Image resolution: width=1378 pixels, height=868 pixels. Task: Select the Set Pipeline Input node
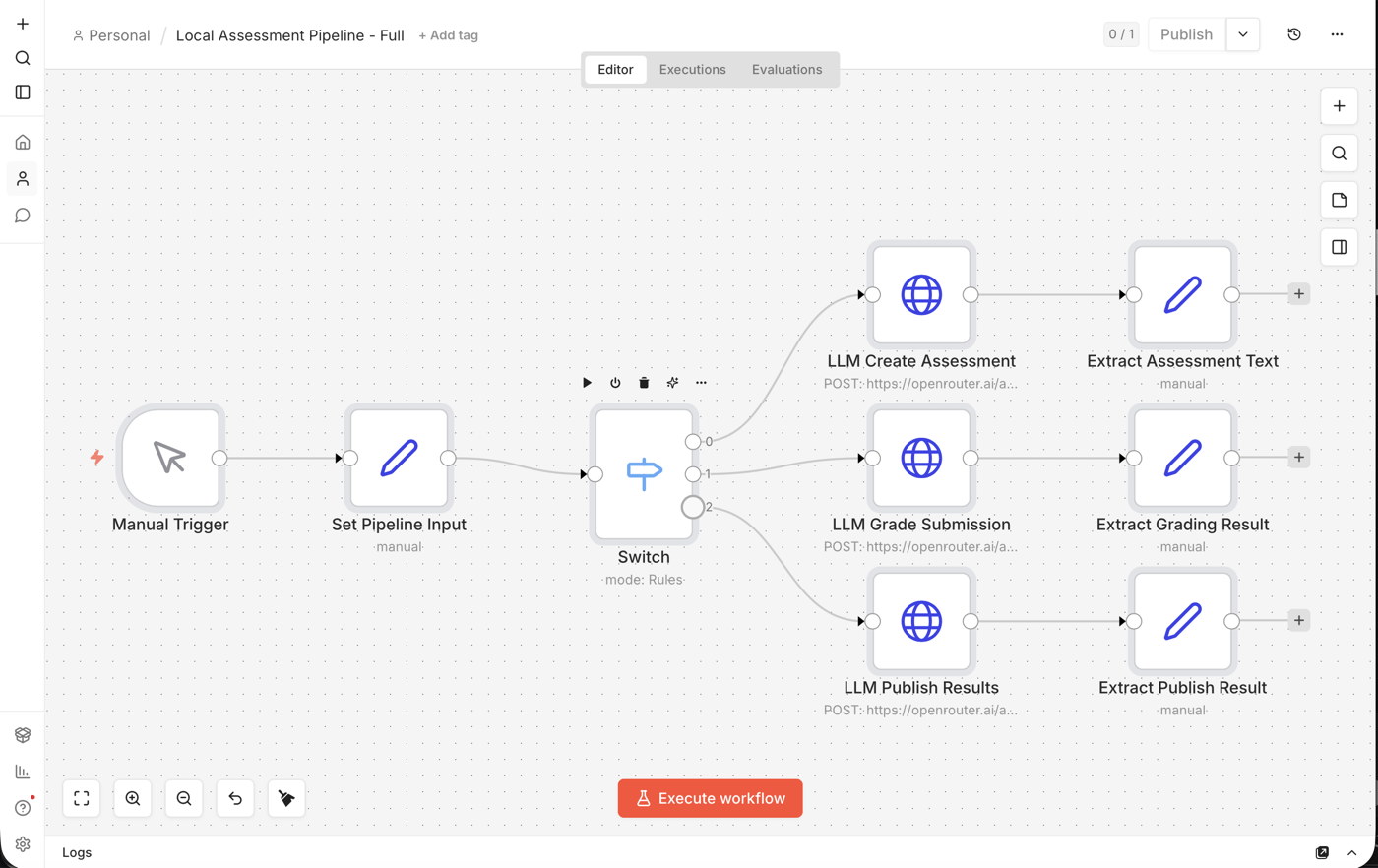point(399,458)
